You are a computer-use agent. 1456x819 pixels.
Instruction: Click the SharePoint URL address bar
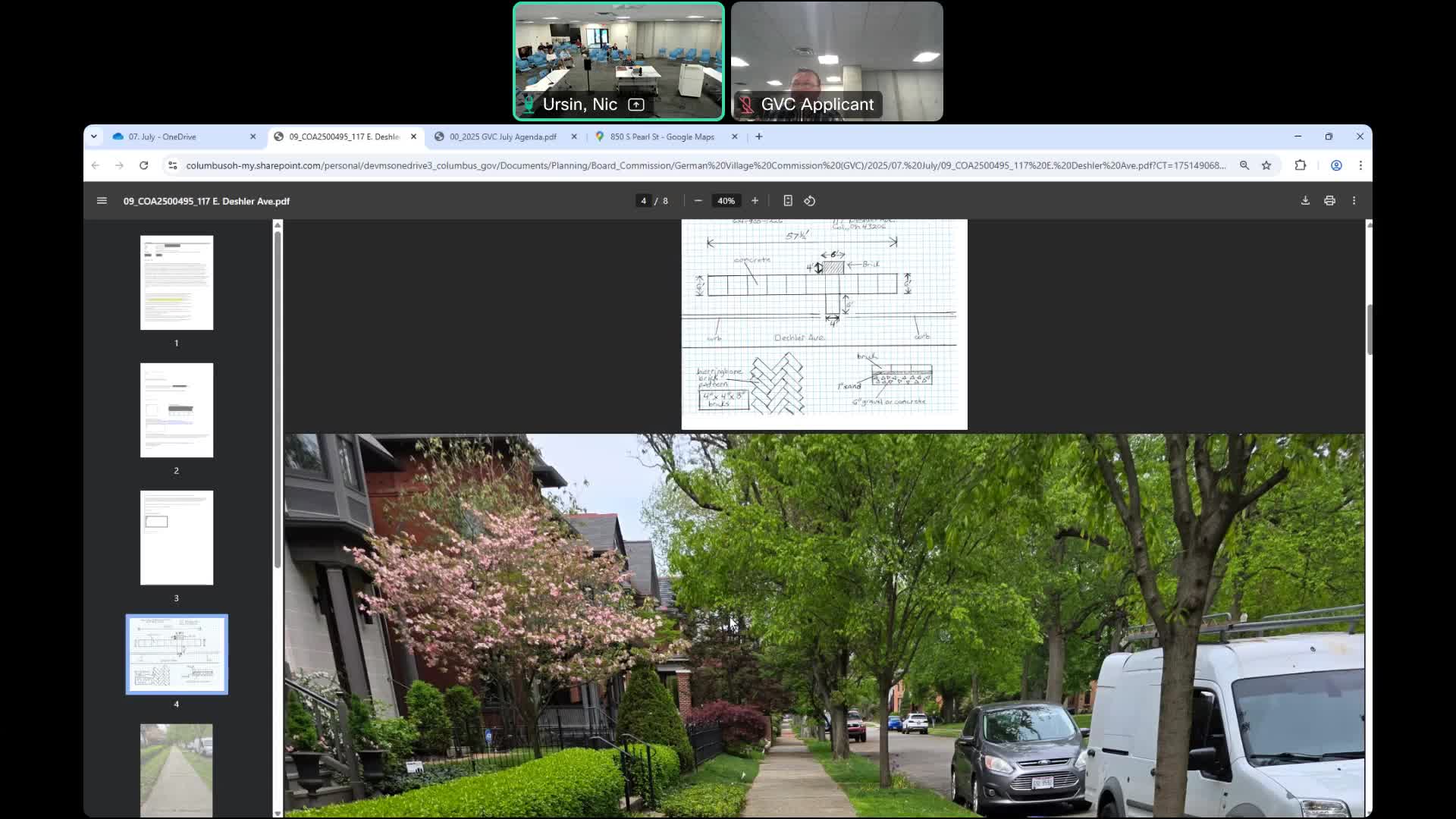tap(705, 165)
